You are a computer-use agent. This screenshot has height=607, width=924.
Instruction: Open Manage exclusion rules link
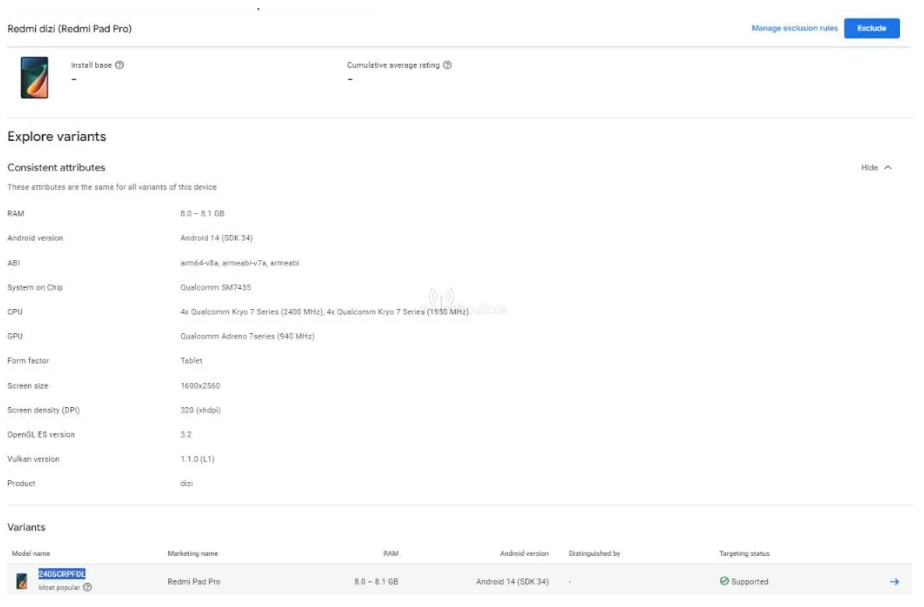794,28
